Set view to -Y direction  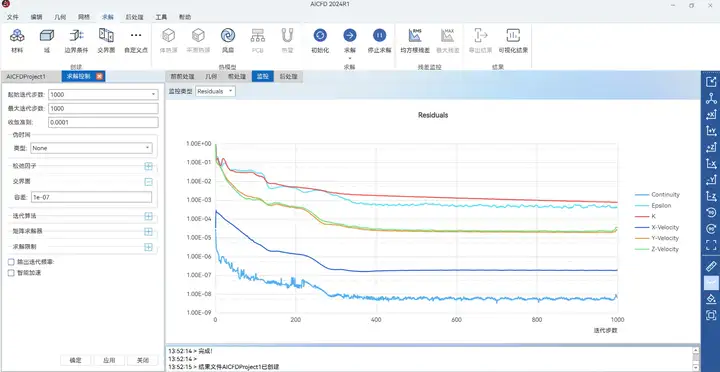click(x=711, y=180)
